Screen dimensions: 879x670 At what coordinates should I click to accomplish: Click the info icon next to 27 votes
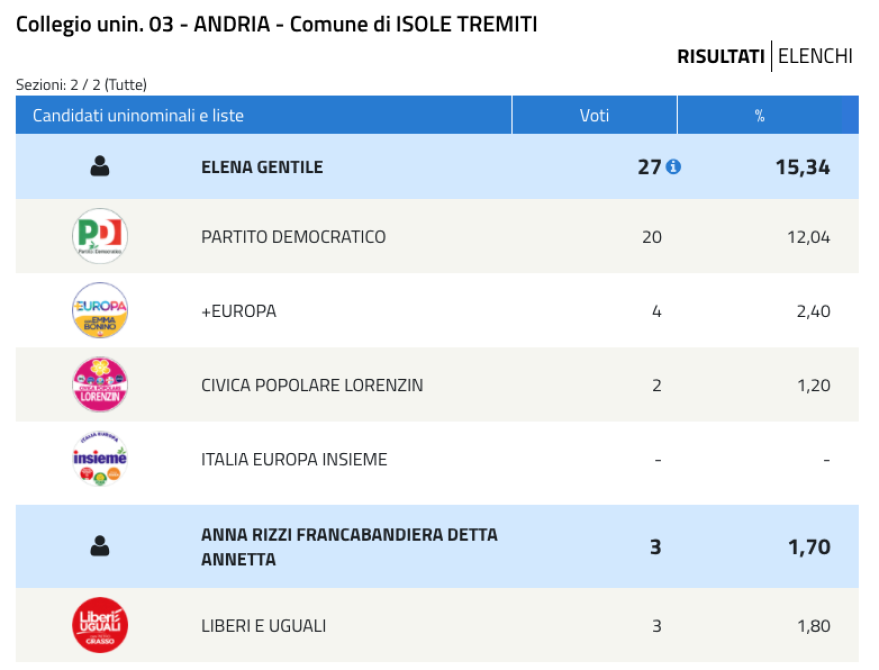(x=673, y=167)
